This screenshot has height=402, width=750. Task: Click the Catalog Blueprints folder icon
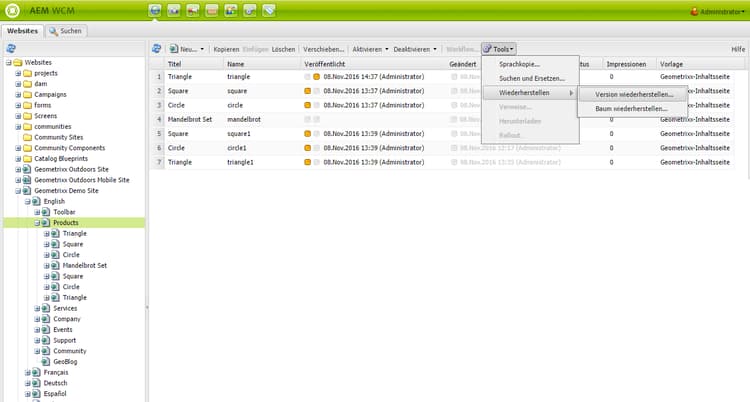(x=28, y=158)
